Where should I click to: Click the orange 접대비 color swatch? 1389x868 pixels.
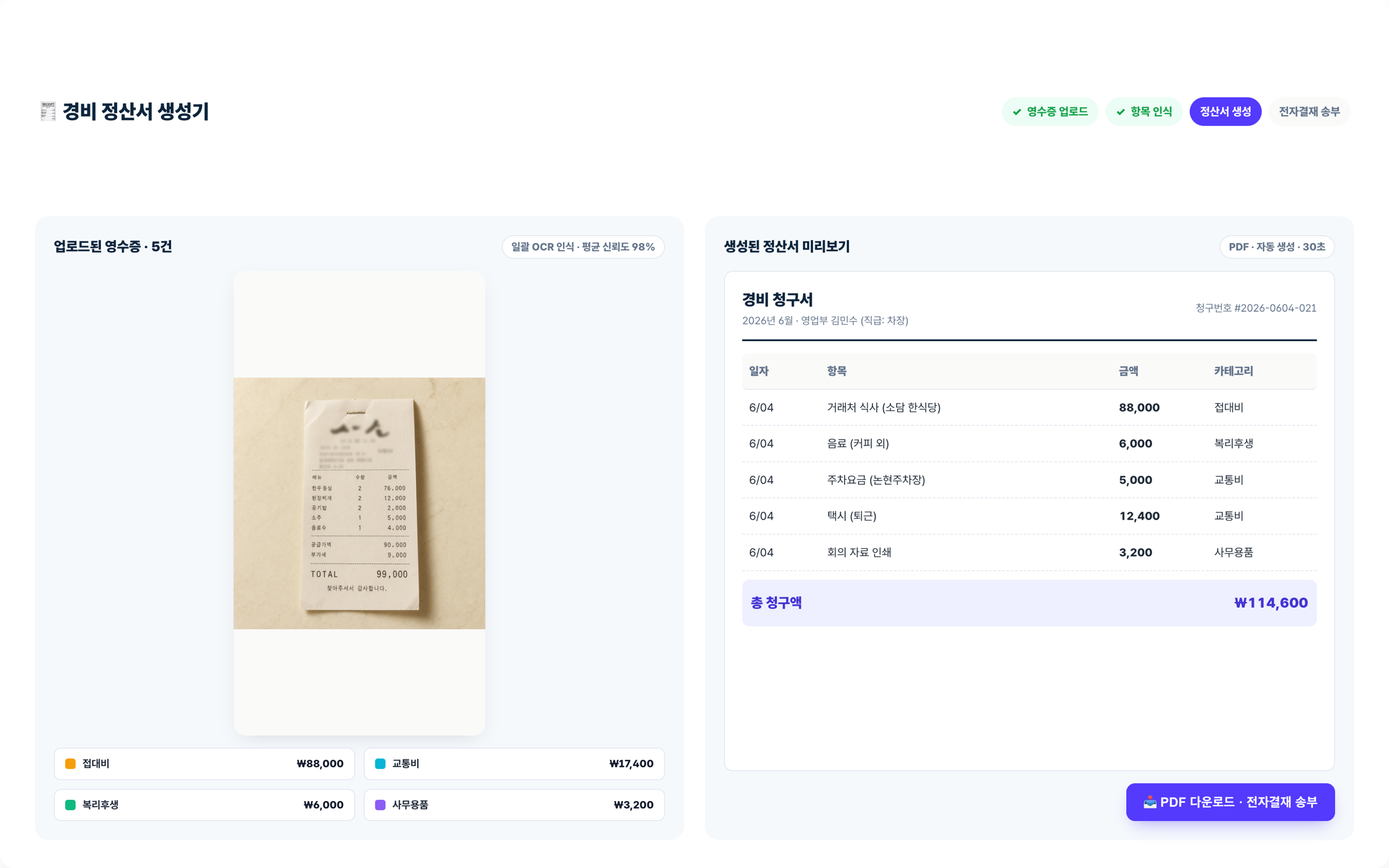pyautogui.click(x=71, y=764)
